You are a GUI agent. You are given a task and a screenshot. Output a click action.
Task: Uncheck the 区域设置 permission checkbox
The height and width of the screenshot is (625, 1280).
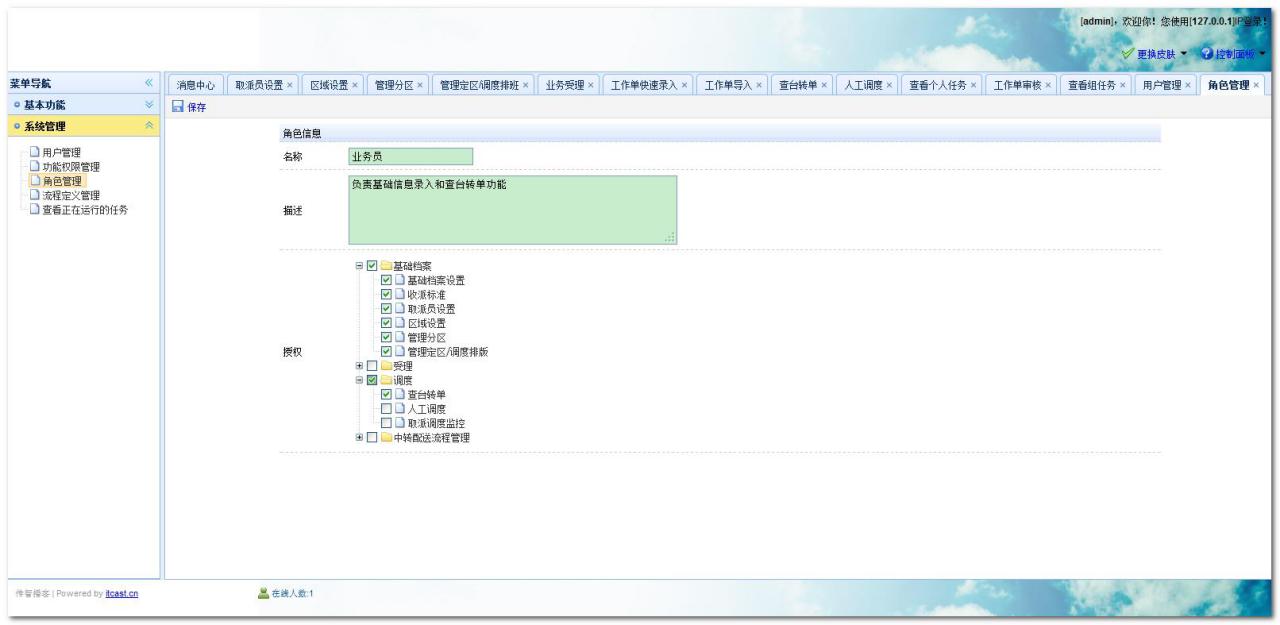pyautogui.click(x=386, y=323)
